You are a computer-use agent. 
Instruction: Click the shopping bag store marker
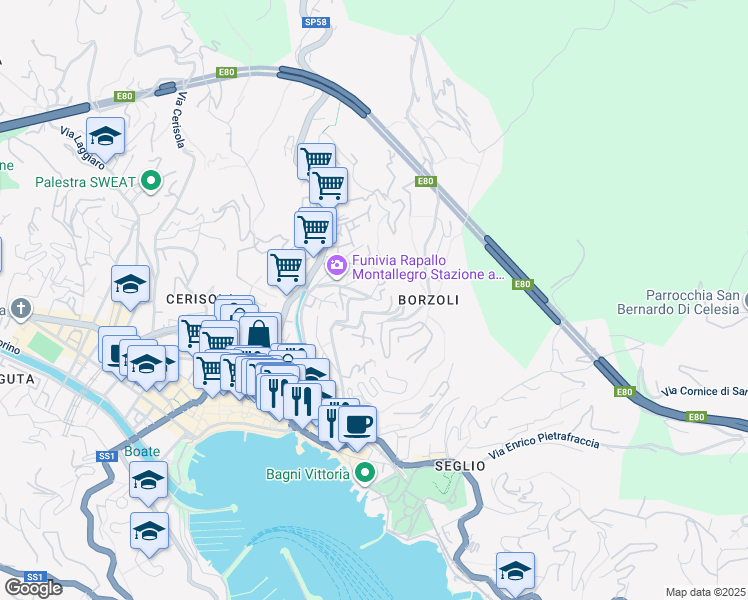click(x=259, y=331)
